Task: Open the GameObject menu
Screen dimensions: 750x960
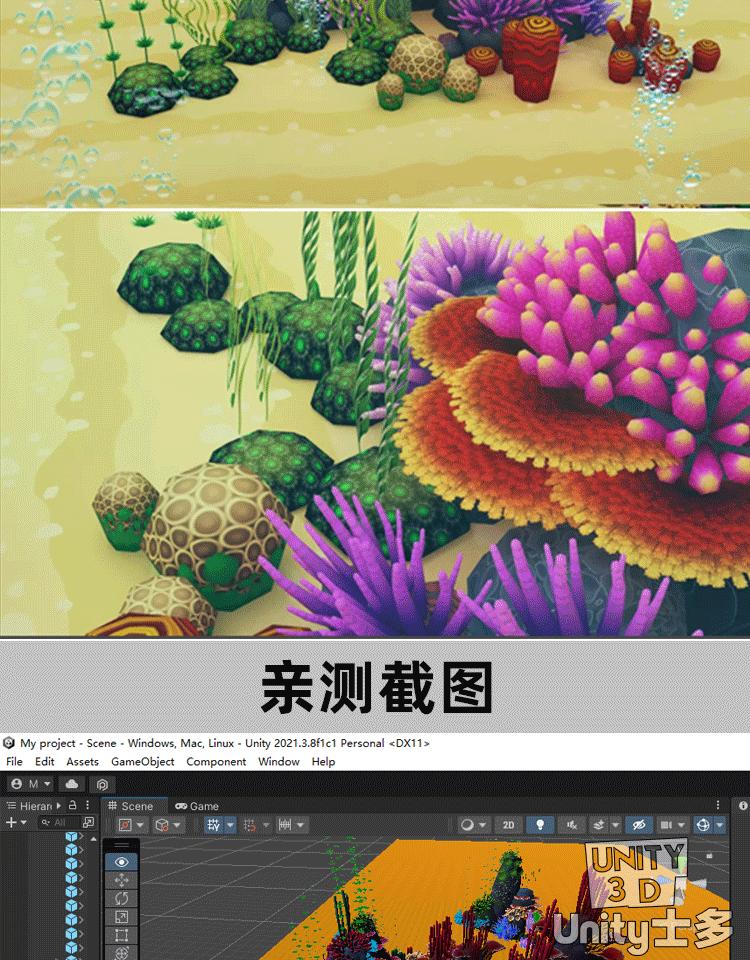Action: pos(142,762)
